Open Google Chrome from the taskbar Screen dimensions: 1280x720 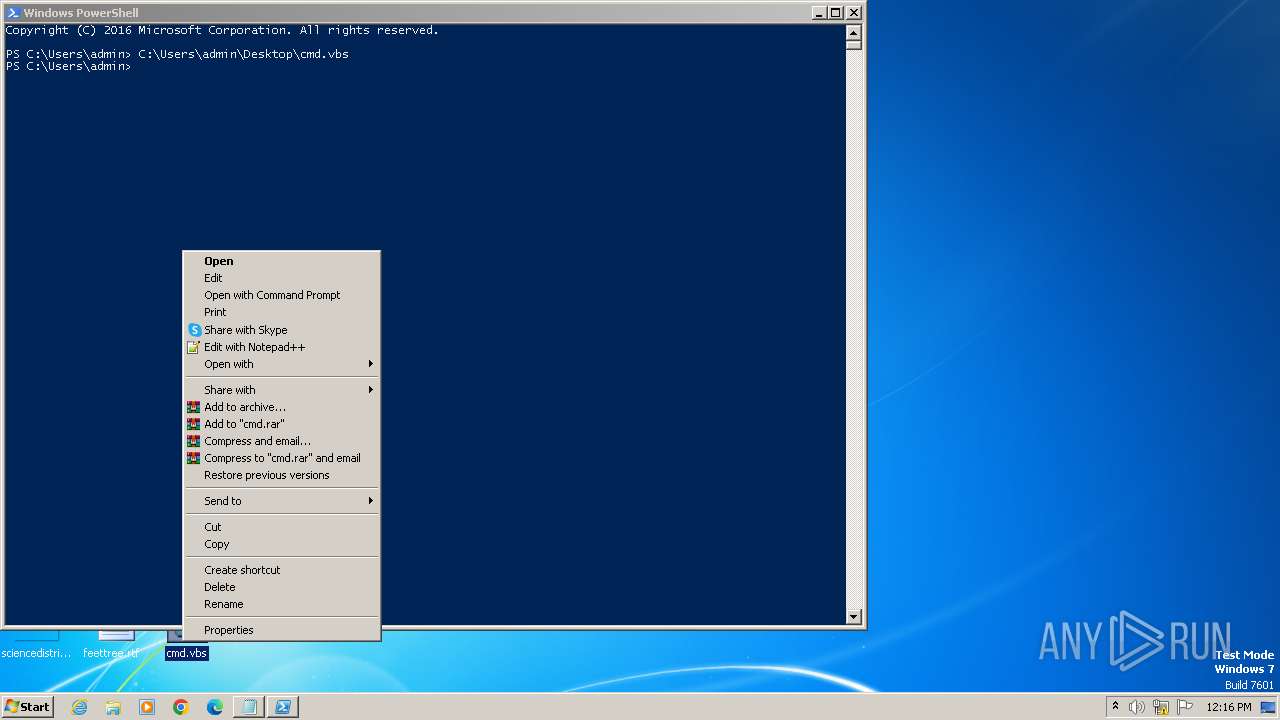coord(181,707)
